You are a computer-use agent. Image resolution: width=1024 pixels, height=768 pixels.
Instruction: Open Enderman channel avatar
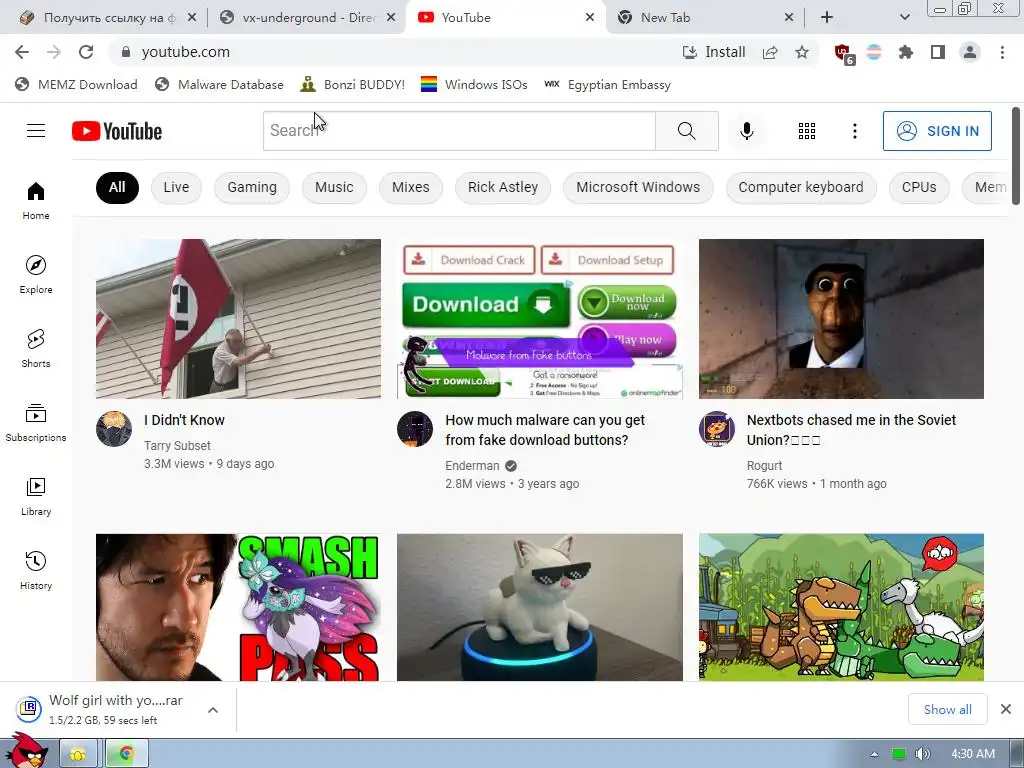415,429
